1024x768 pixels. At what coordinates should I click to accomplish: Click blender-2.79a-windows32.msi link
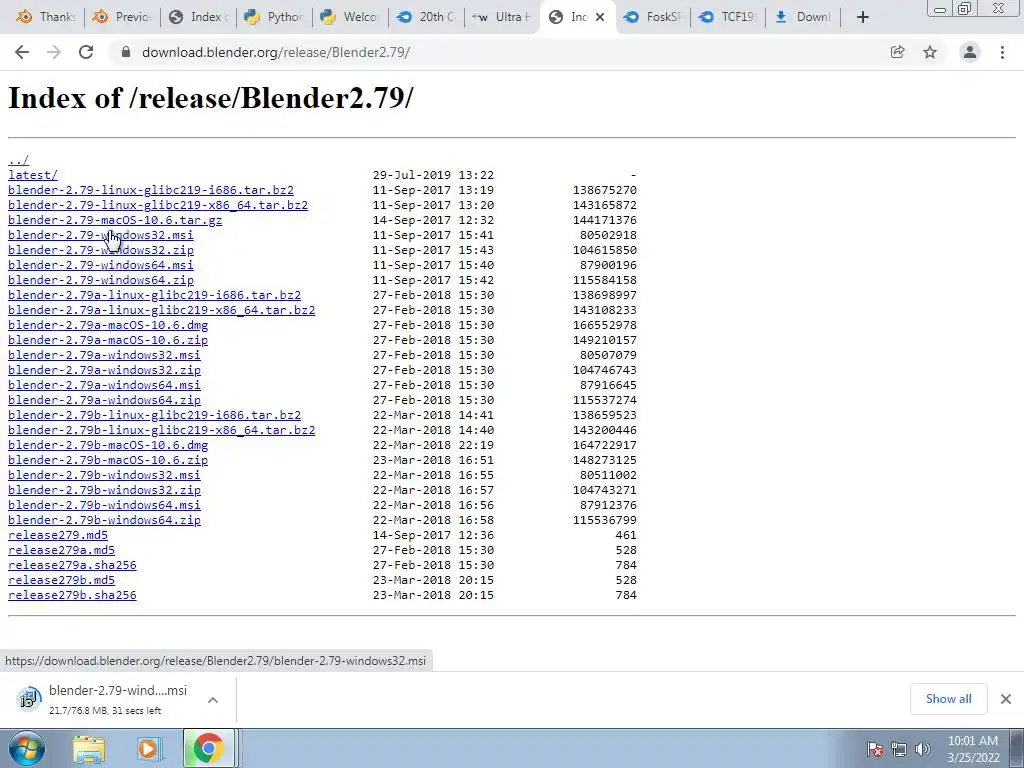coord(104,355)
